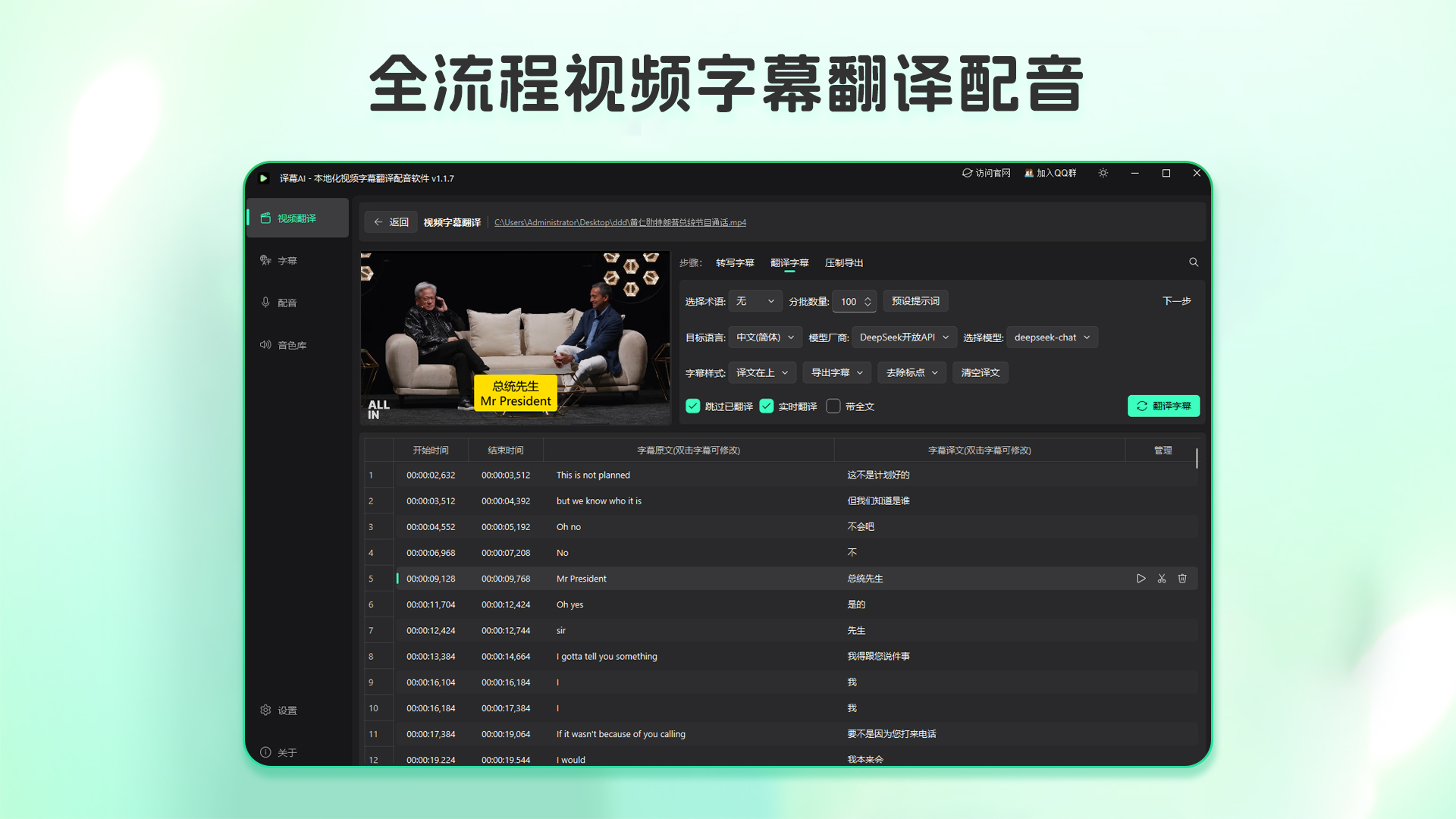Open the 目标语言 dropdown 中文(简体)
This screenshot has width=1456, height=819.
[x=765, y=337]
